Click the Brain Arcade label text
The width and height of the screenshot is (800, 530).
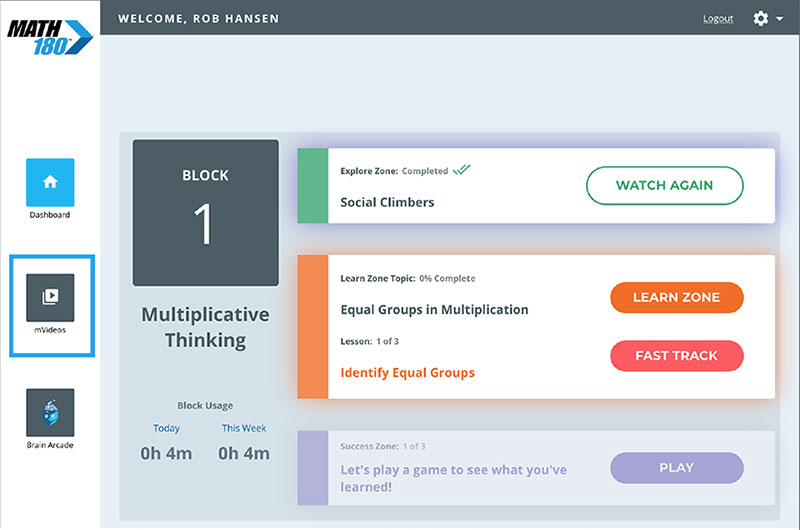click(x=50, y=445)
